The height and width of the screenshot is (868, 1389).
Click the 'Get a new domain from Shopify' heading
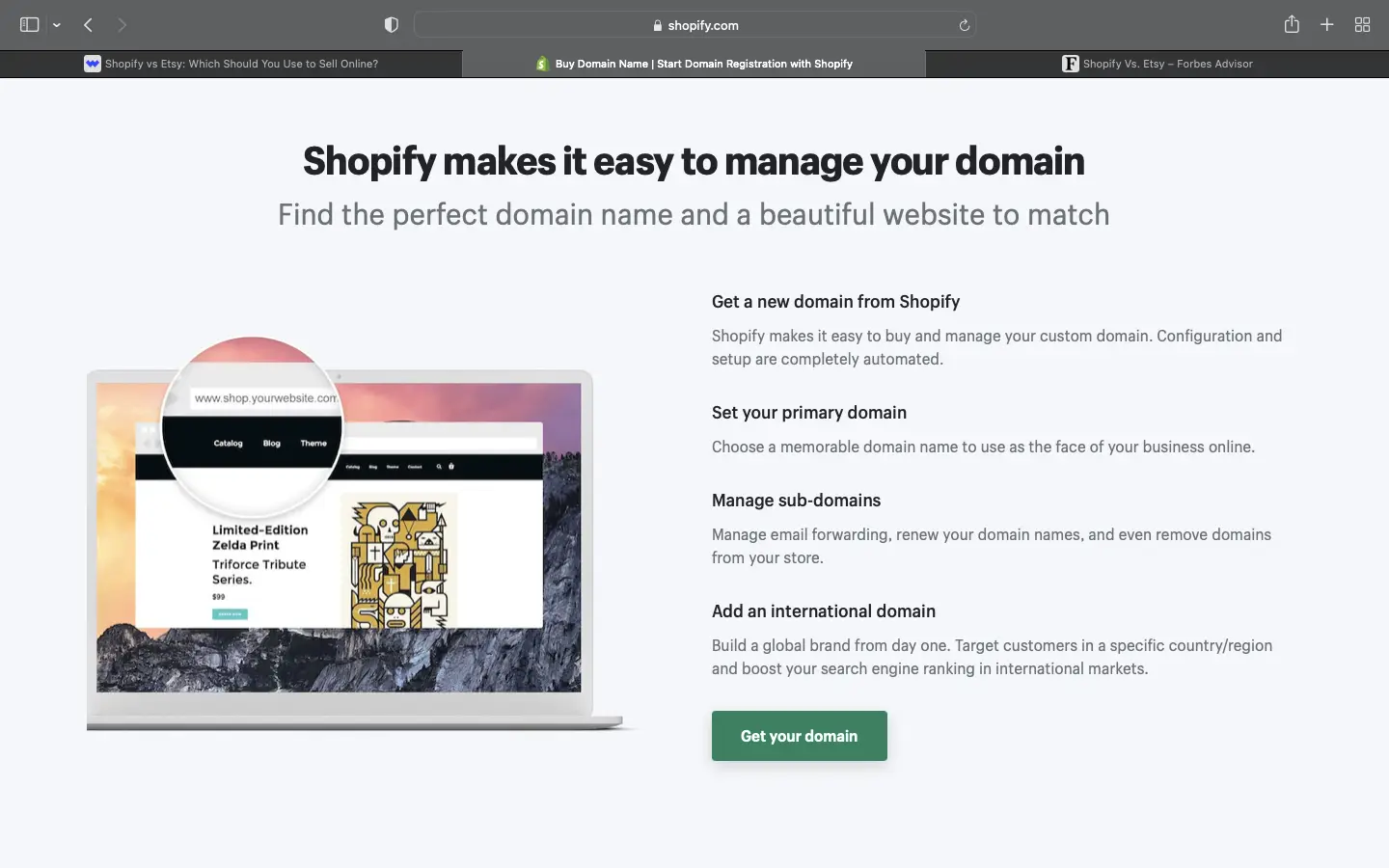835,302
